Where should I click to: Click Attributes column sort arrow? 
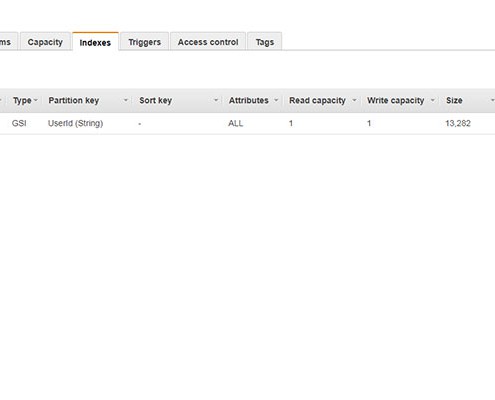(x=276, y=100)
